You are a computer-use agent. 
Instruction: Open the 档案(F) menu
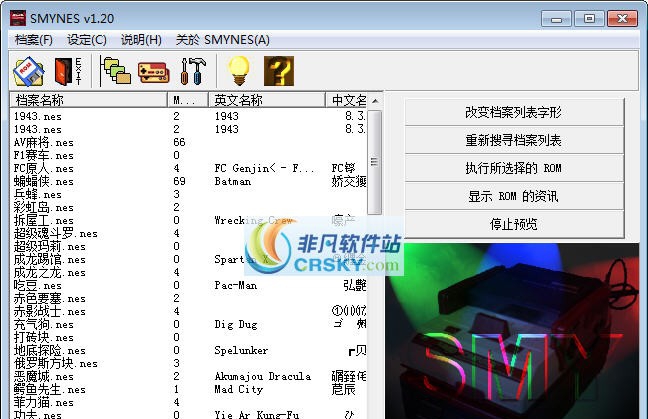(x=33, y=40)
